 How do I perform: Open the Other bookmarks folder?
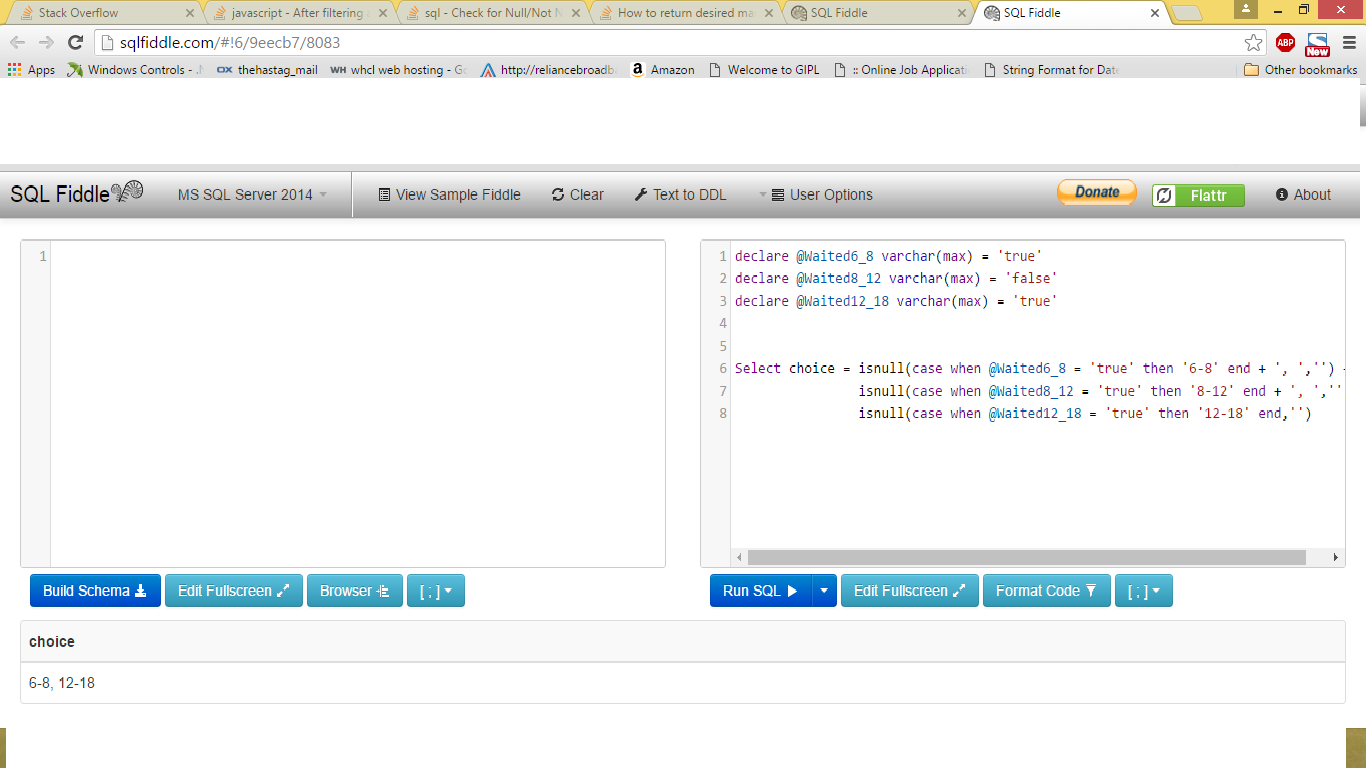(1301, 70)
